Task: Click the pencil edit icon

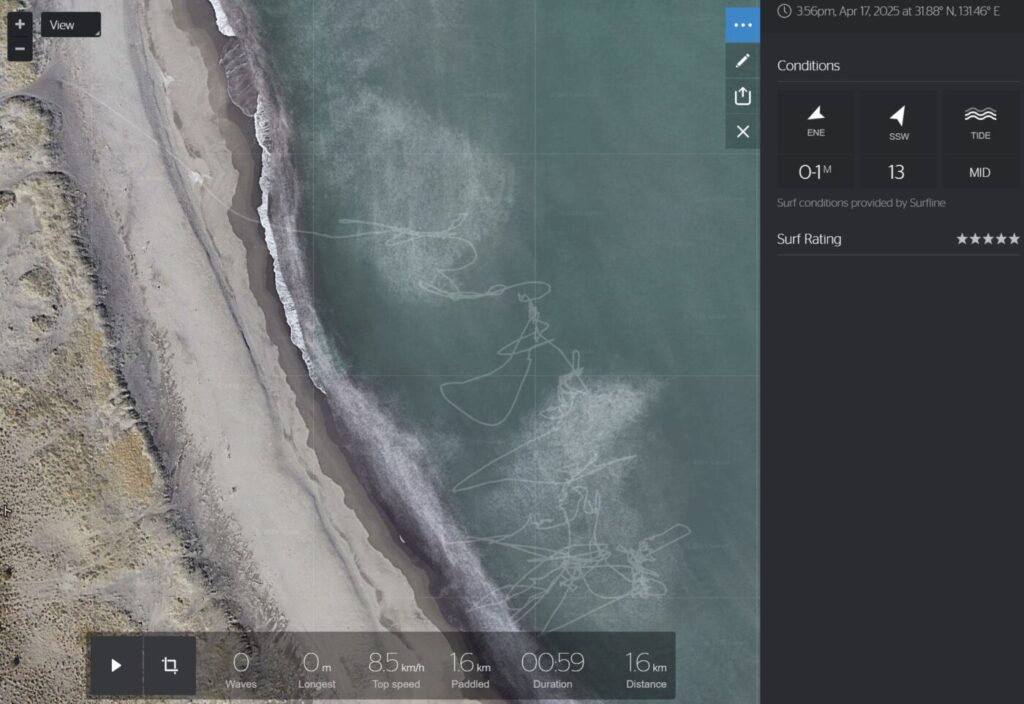Action: click(x=742, y=61)
